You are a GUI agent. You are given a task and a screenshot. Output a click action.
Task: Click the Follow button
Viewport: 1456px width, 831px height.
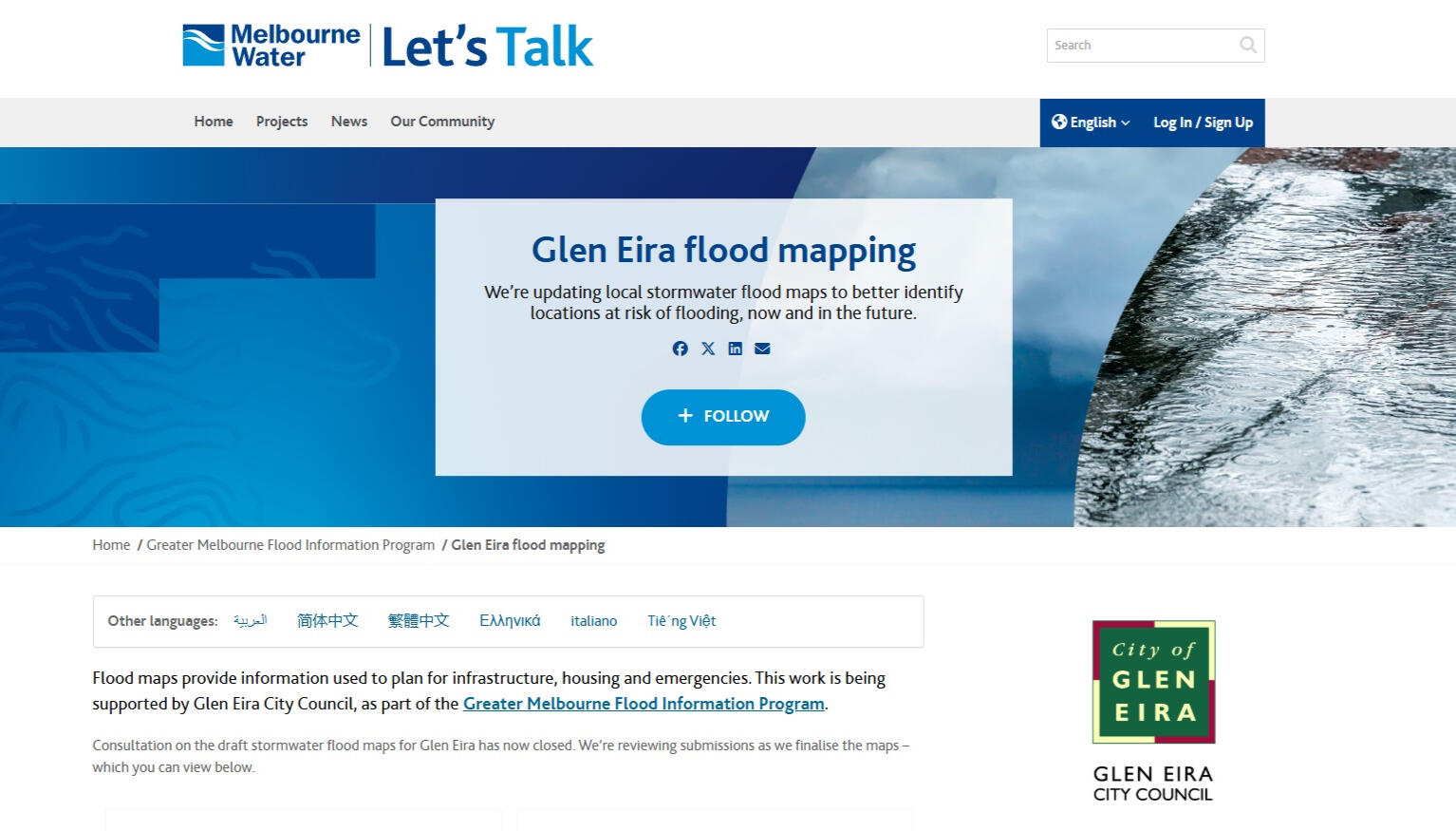723,417
